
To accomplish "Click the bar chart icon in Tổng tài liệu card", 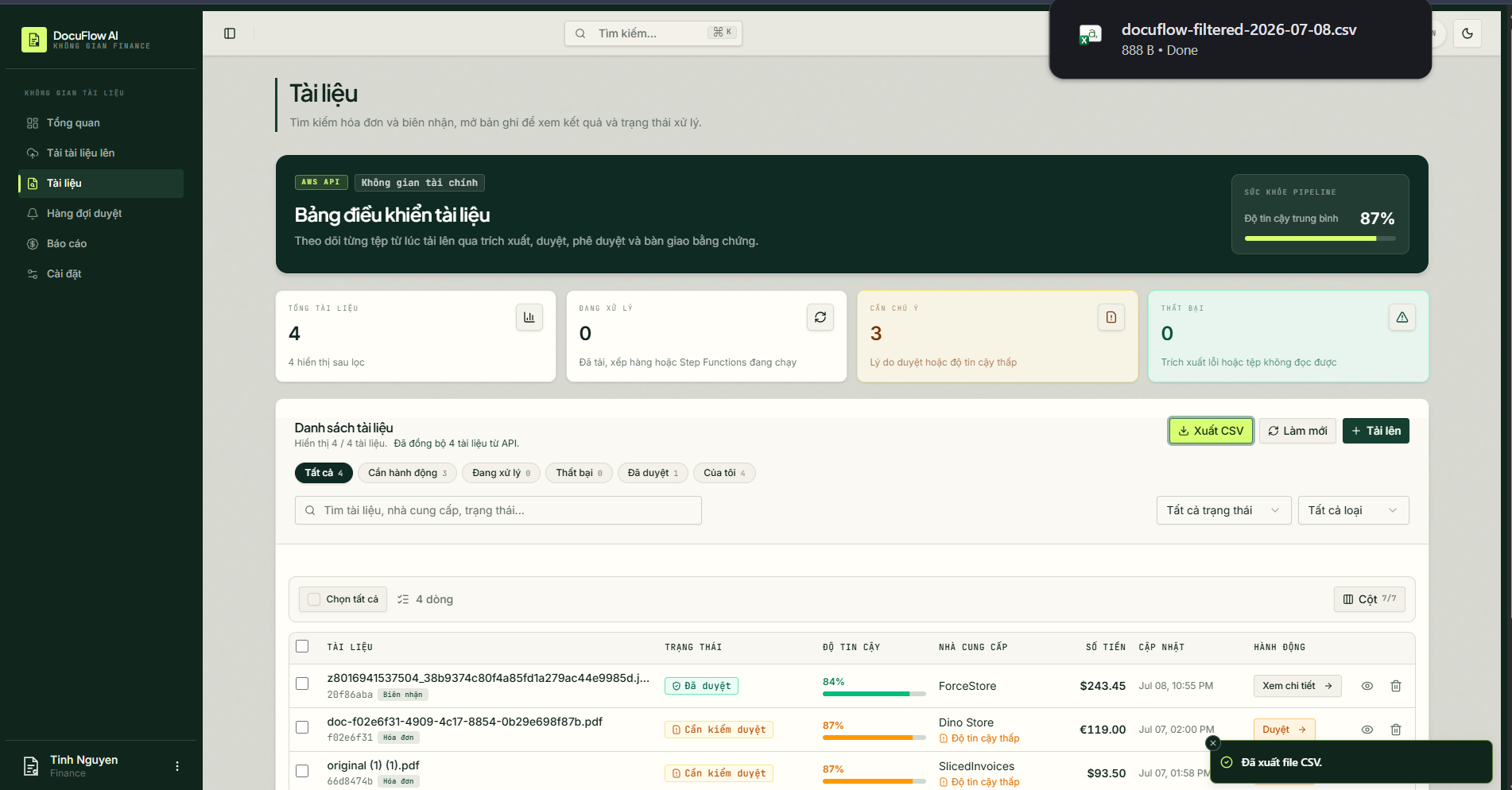I will click(529, 317).
